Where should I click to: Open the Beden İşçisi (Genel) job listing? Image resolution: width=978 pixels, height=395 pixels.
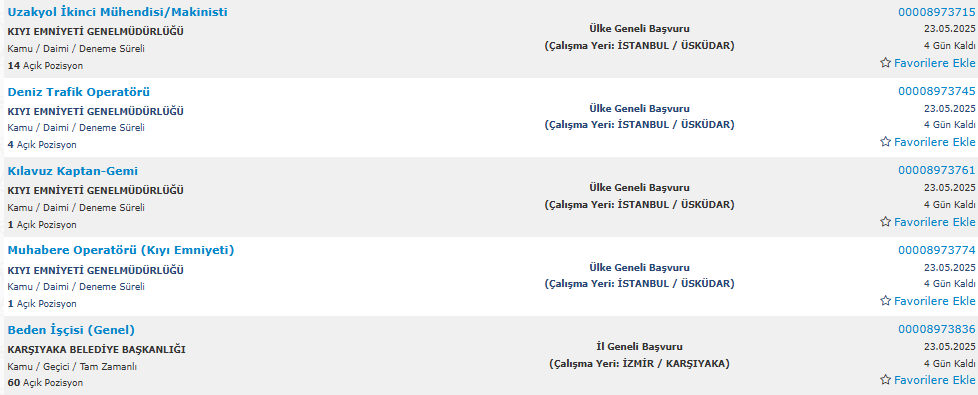(x=71, y=329)
